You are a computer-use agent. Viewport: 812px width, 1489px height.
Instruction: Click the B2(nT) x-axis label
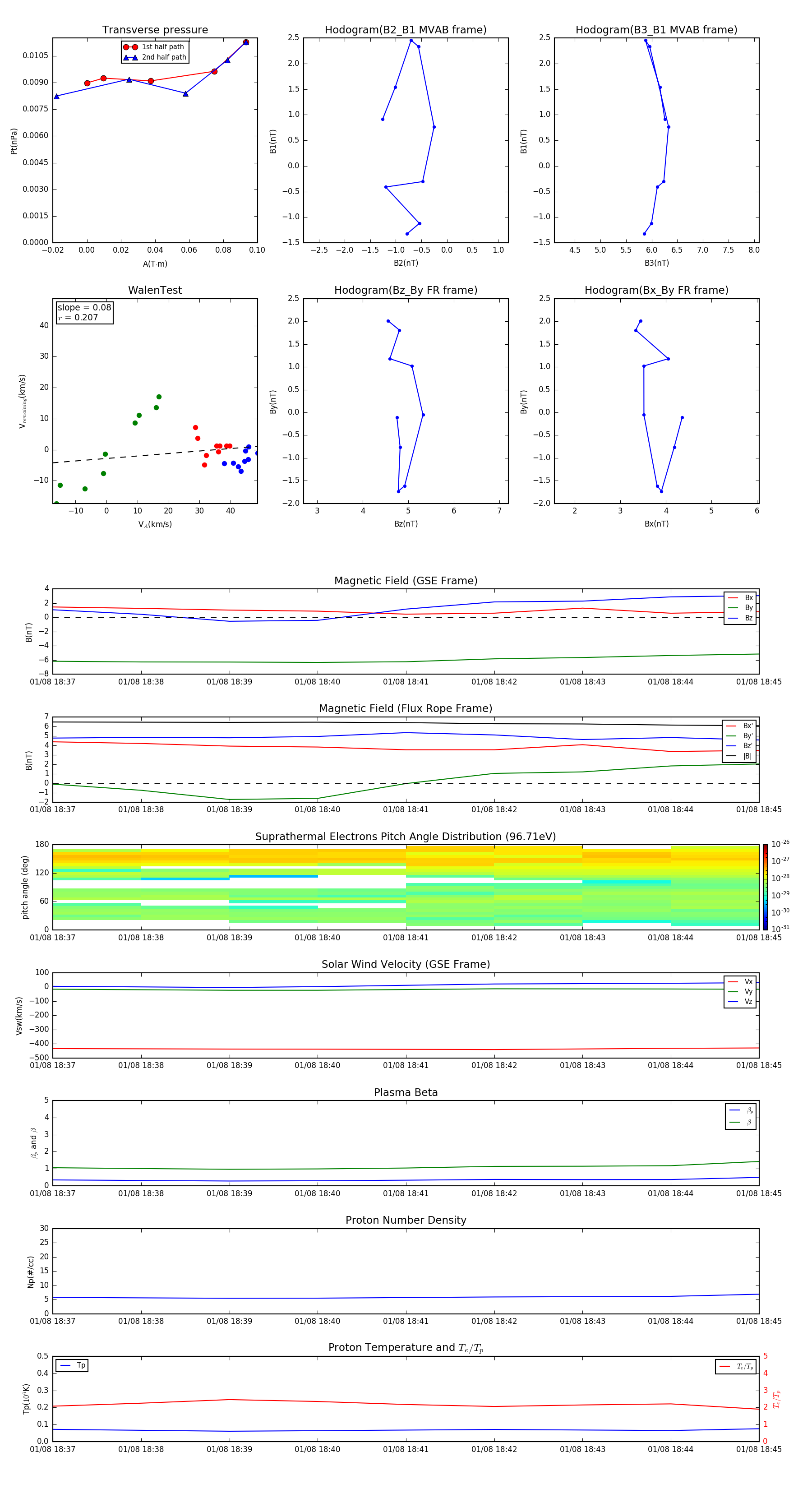click(406, 263)
